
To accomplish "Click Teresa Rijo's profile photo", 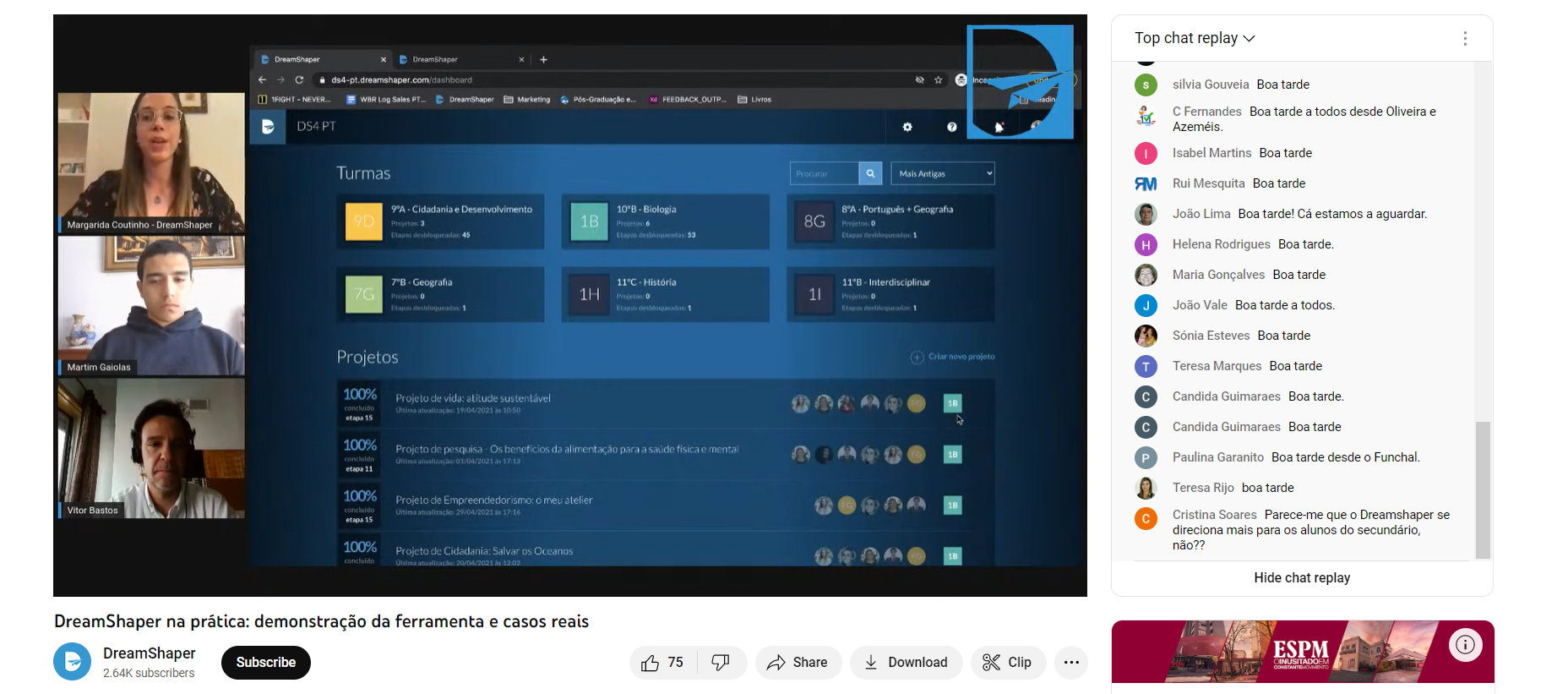I will click(1146, 488).
